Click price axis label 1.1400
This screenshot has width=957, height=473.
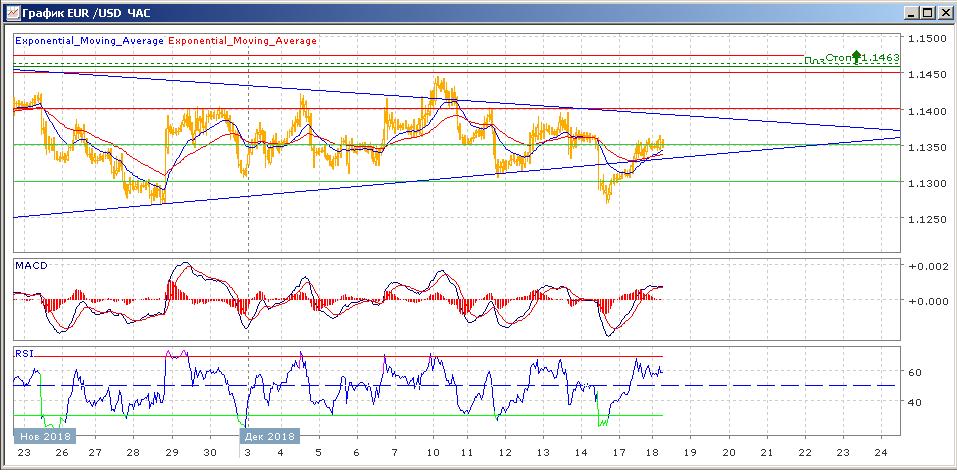pyautogui.click(x=927, y=112)
